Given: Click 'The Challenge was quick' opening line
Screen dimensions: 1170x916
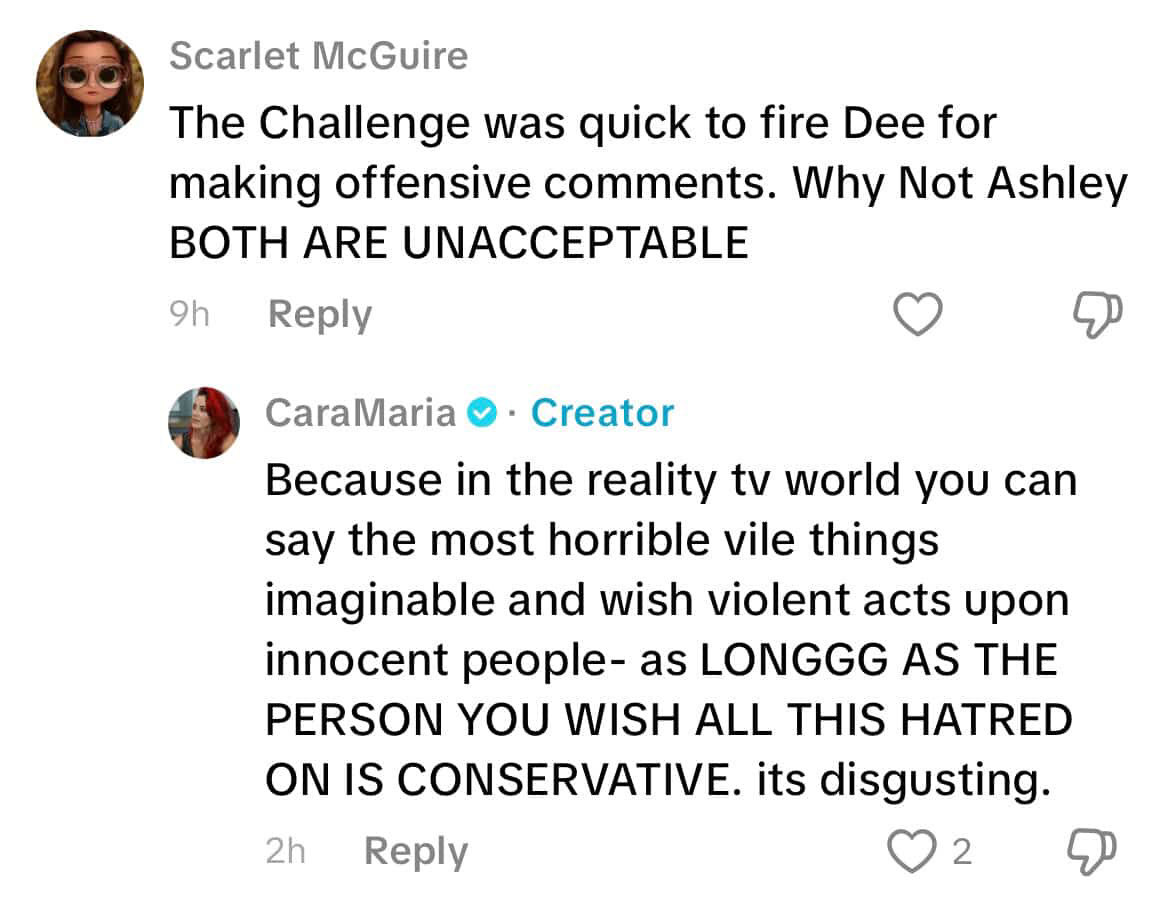Looking at the screenshot, I should click(x=583, y=124).
